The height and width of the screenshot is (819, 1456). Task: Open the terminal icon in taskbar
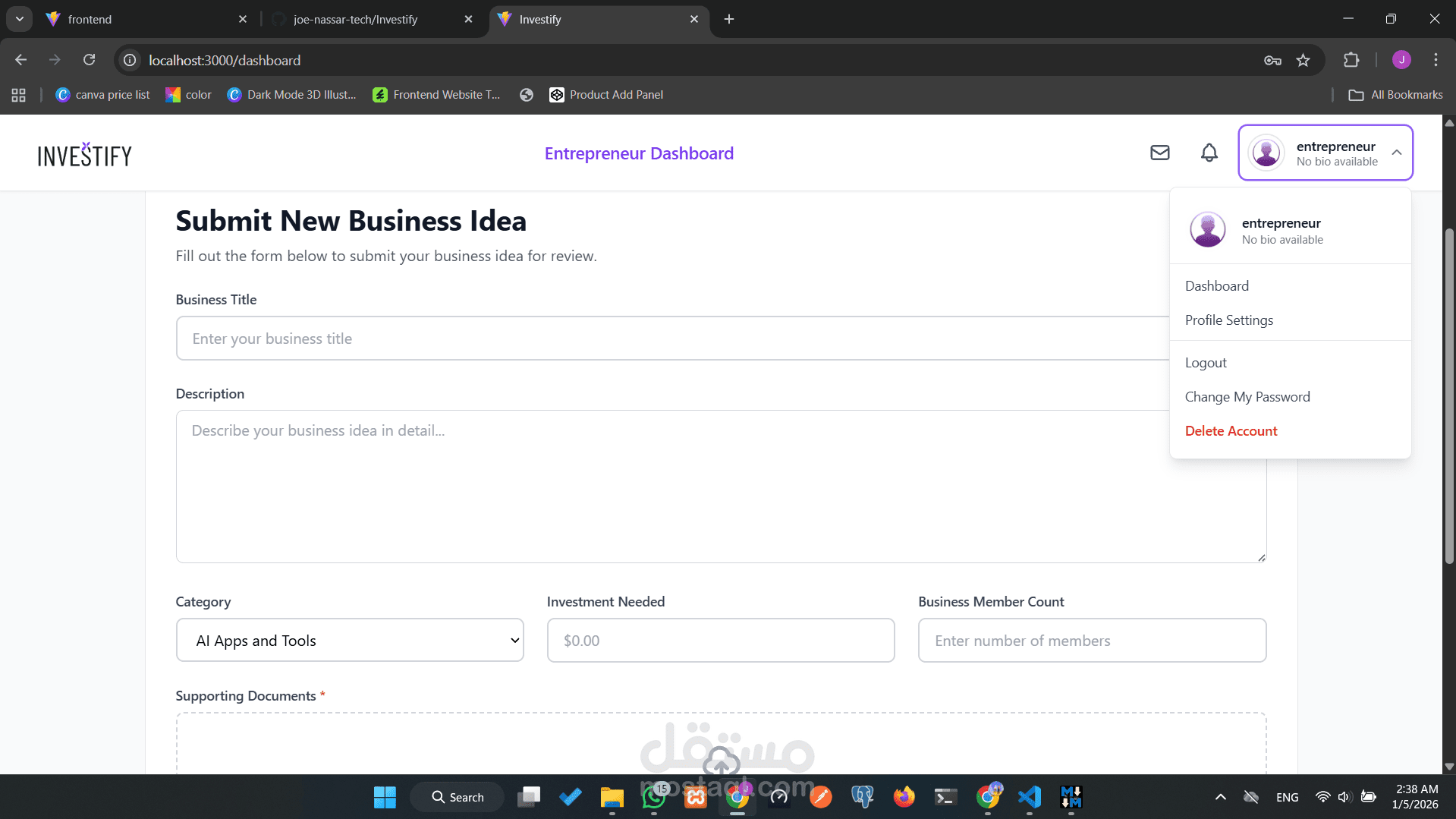click(x=945, y=797)
